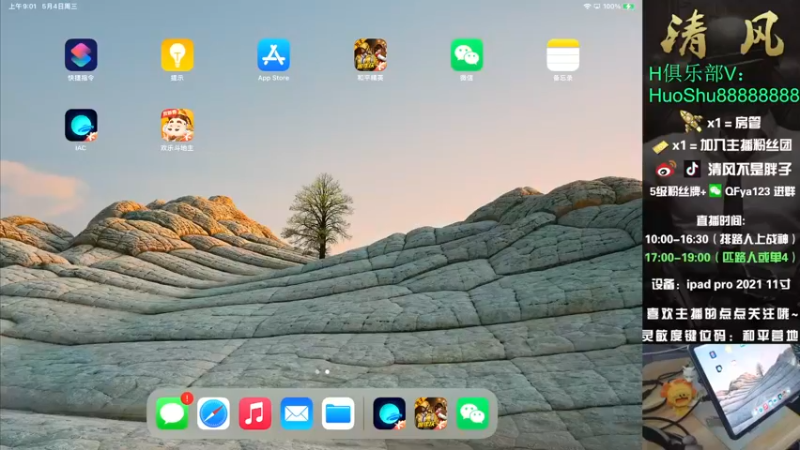Open 和平精英 game on the home screen

tap(370, 55)
